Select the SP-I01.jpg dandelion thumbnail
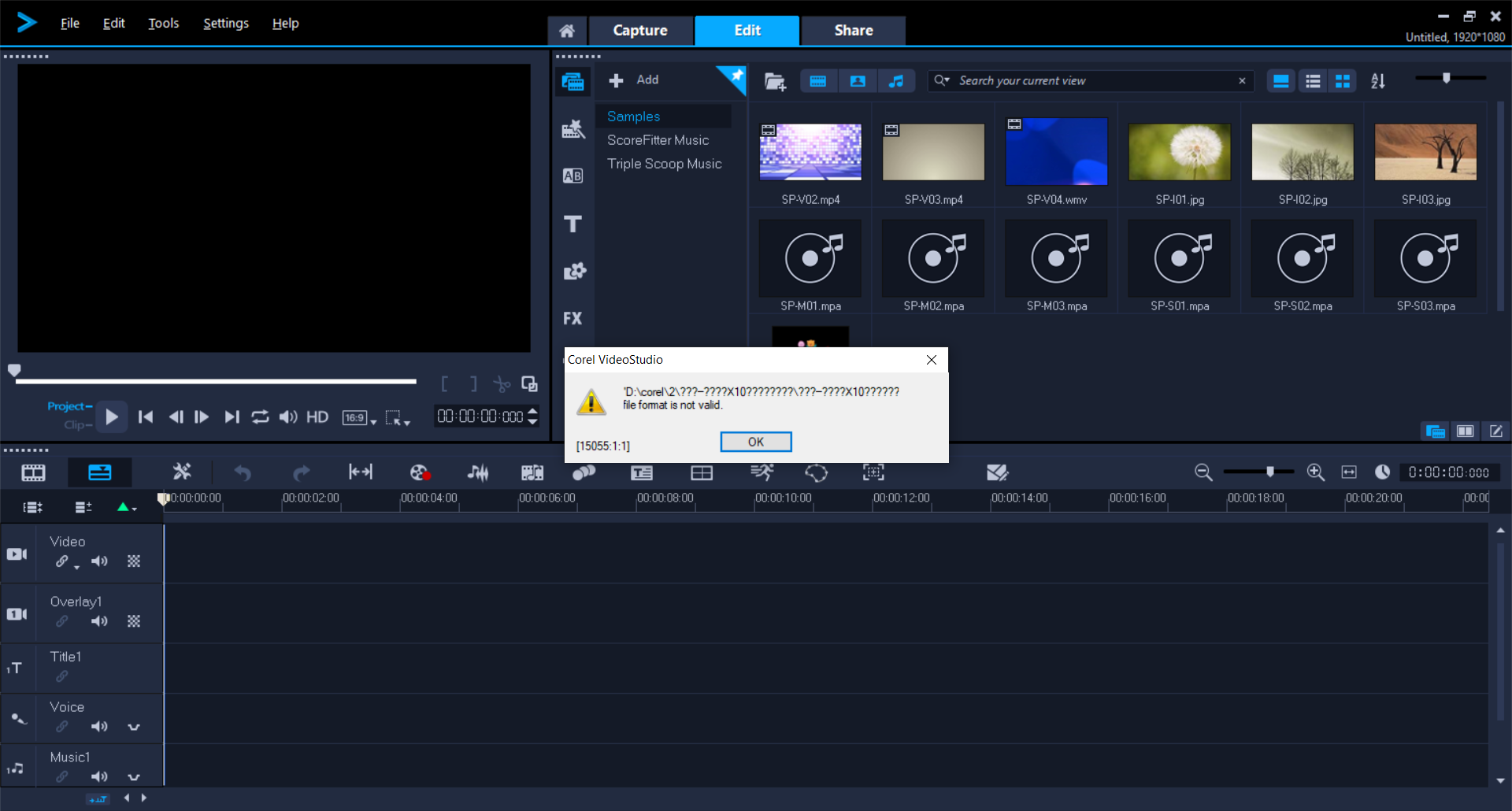The width and height of the screenshot is (1512, 811). (1179, 152)
